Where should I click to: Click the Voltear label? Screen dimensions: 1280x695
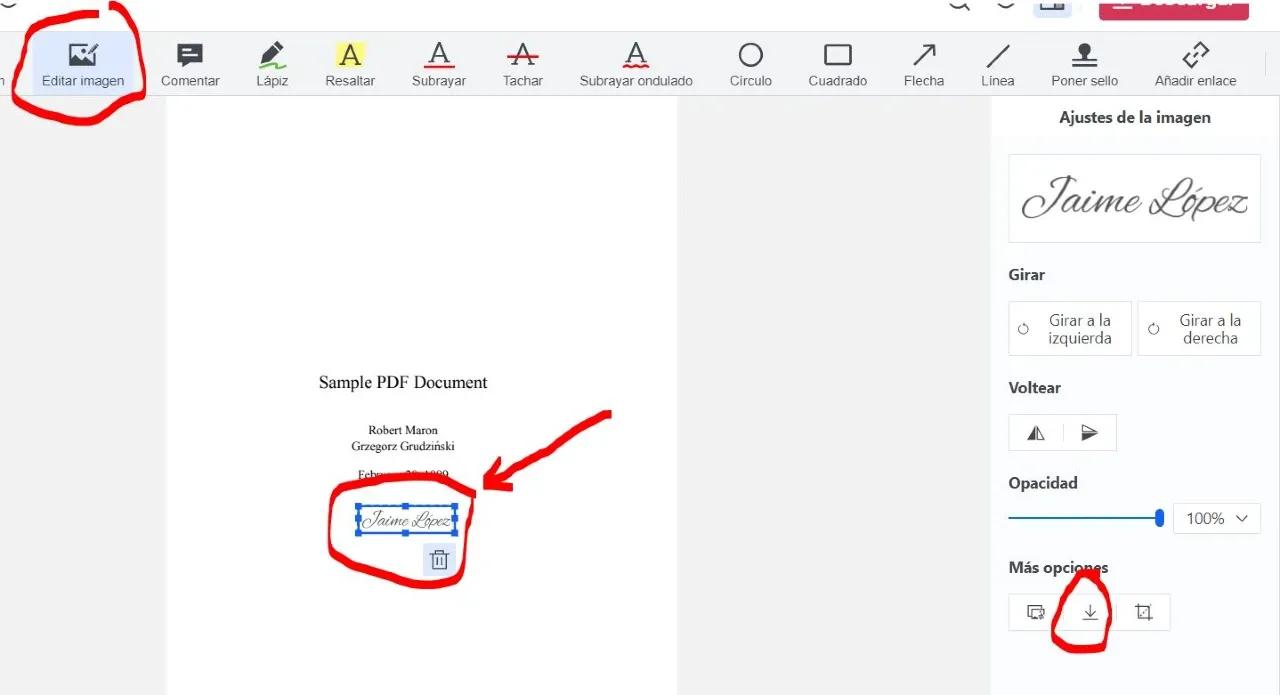tap(1035, 387)
